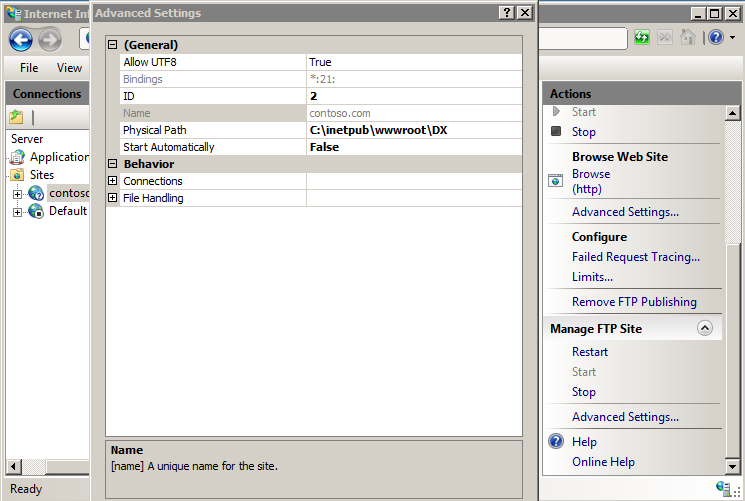
Task: Collapse the Manage FTP Site section
Action: point(705,328)
